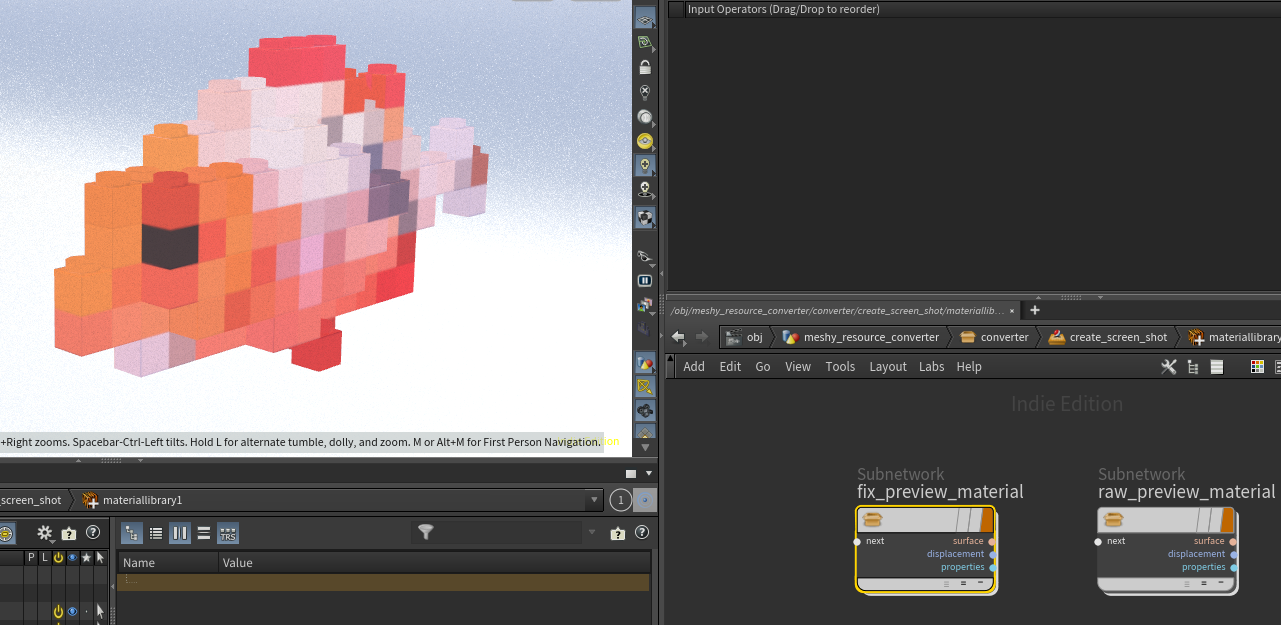Screen dimensions: 1281x625
Task: Sort by the Value column header
Action: 434,563
